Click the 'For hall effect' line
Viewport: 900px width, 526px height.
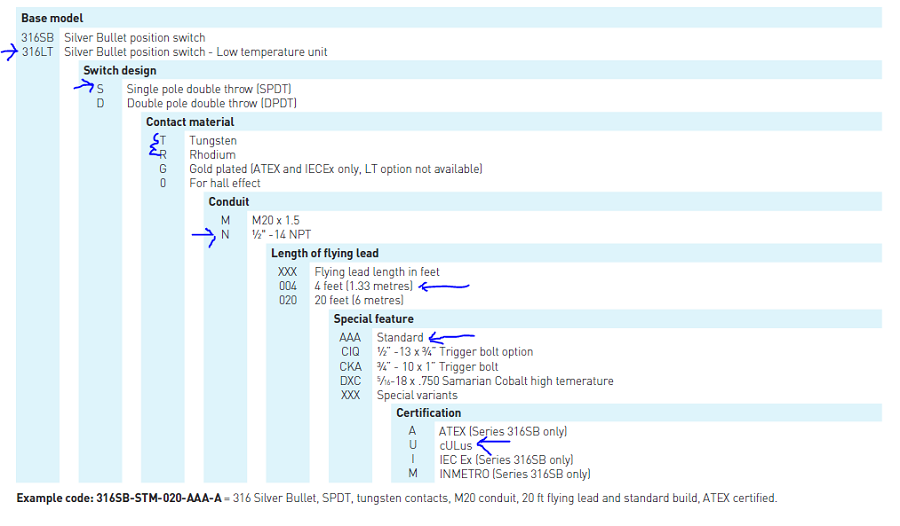click(225, 183)
